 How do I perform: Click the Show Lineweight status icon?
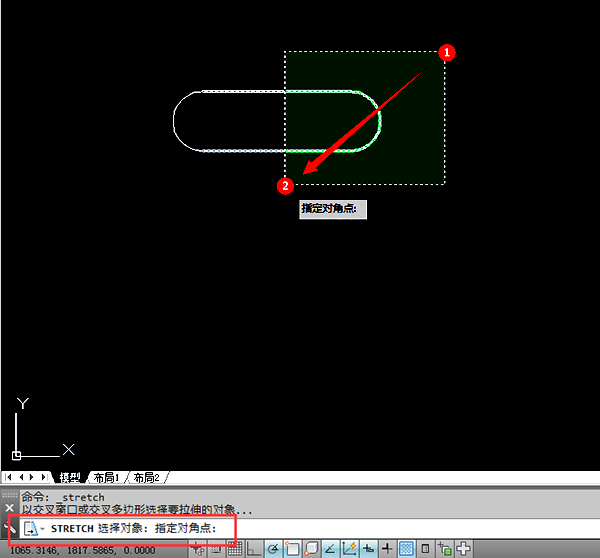387,549
